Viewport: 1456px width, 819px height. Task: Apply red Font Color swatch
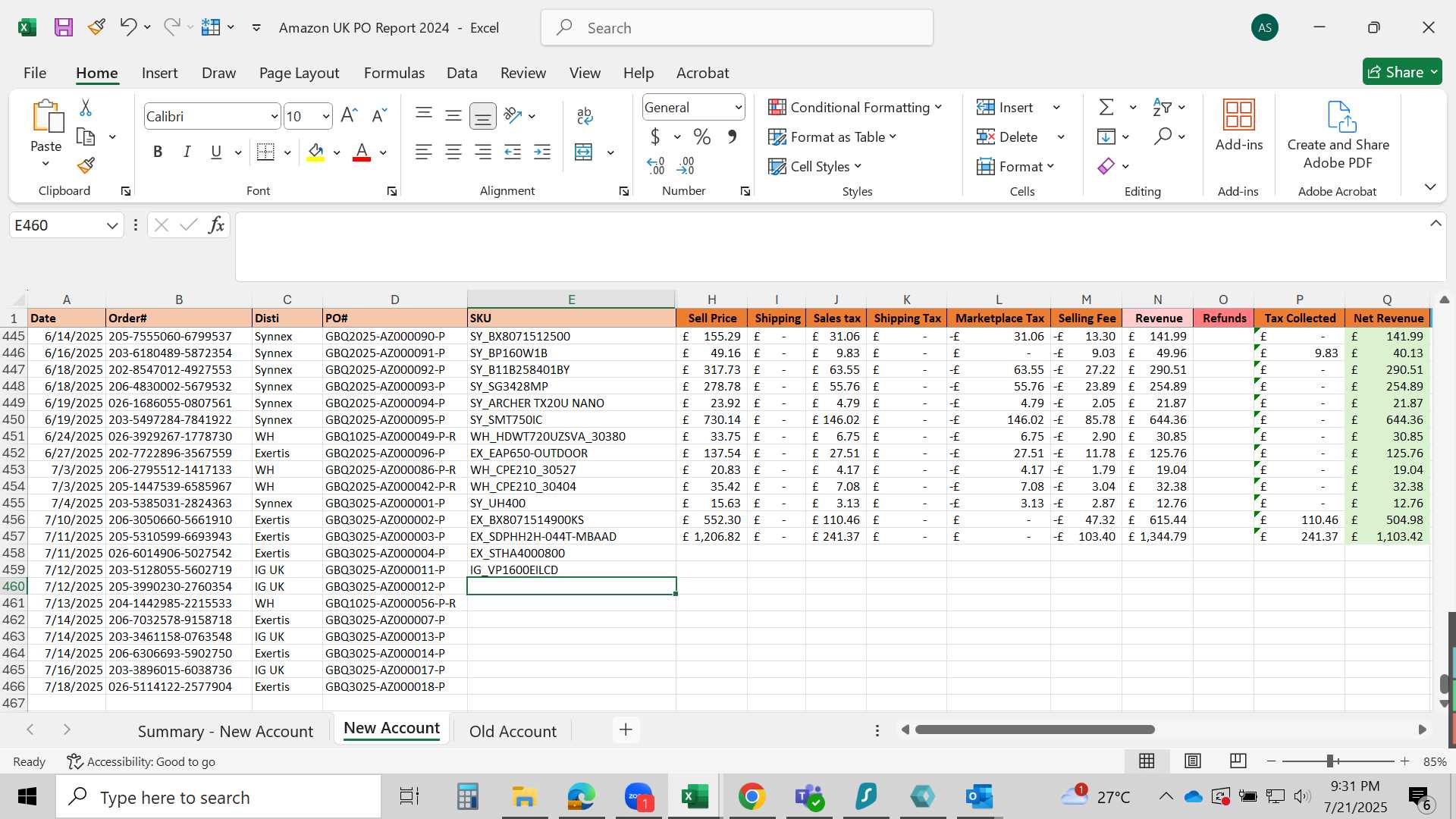[362, 152]
